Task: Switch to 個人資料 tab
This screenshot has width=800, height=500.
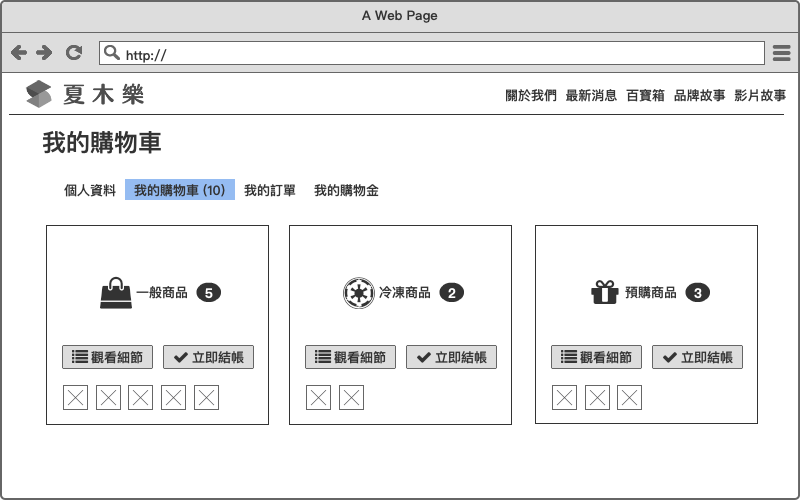Action: pyautogui.click(x=90, y=190)
